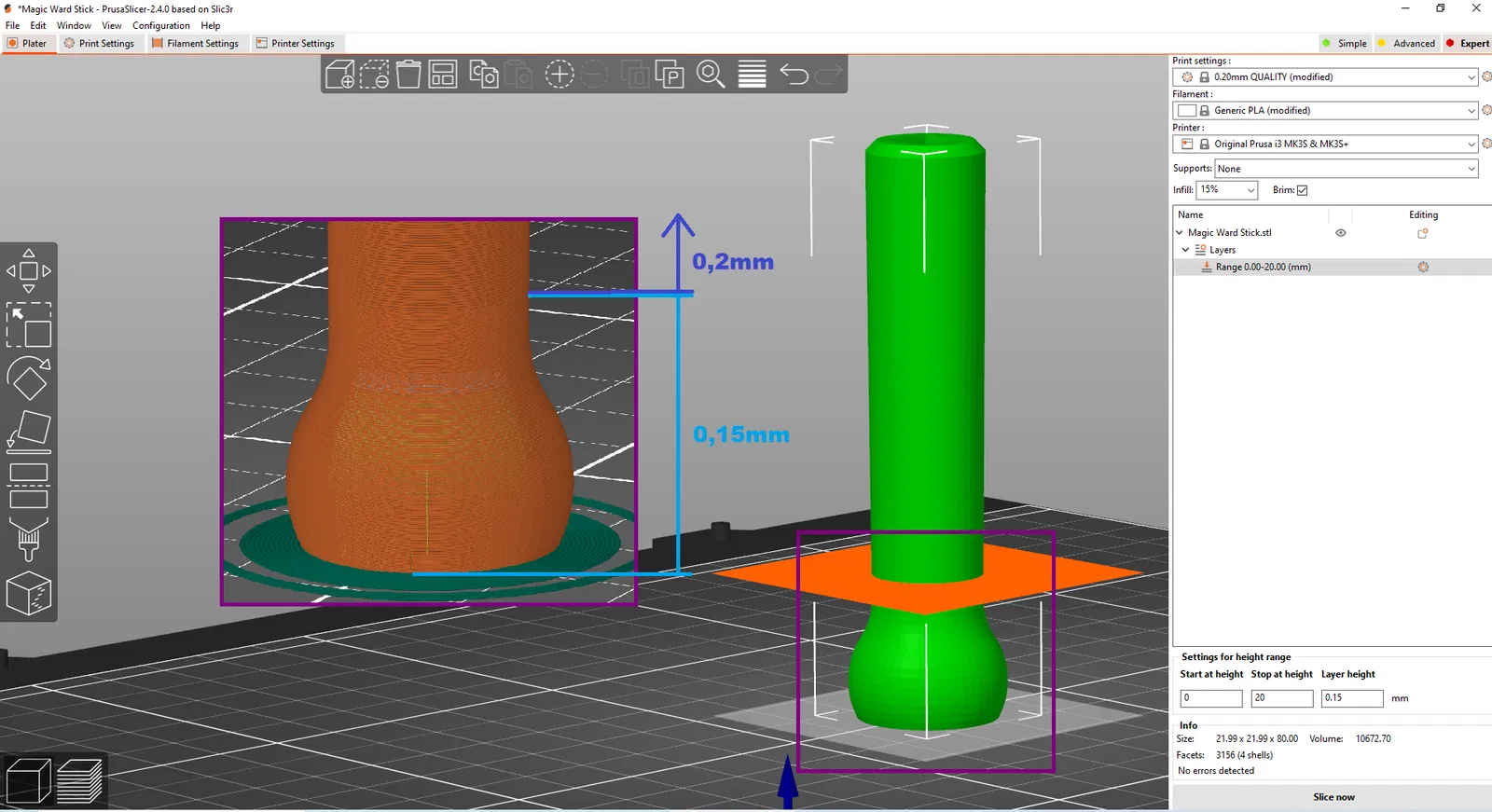Click the Copy toolbar icon

pos(484,75)
